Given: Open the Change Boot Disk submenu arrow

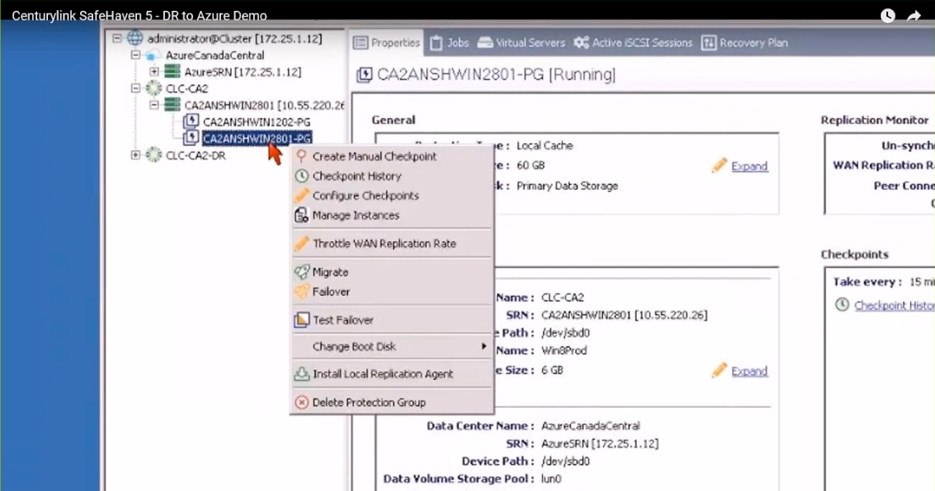Looking at the screenshot, I should pyautogui.click(x=484, y=347).
